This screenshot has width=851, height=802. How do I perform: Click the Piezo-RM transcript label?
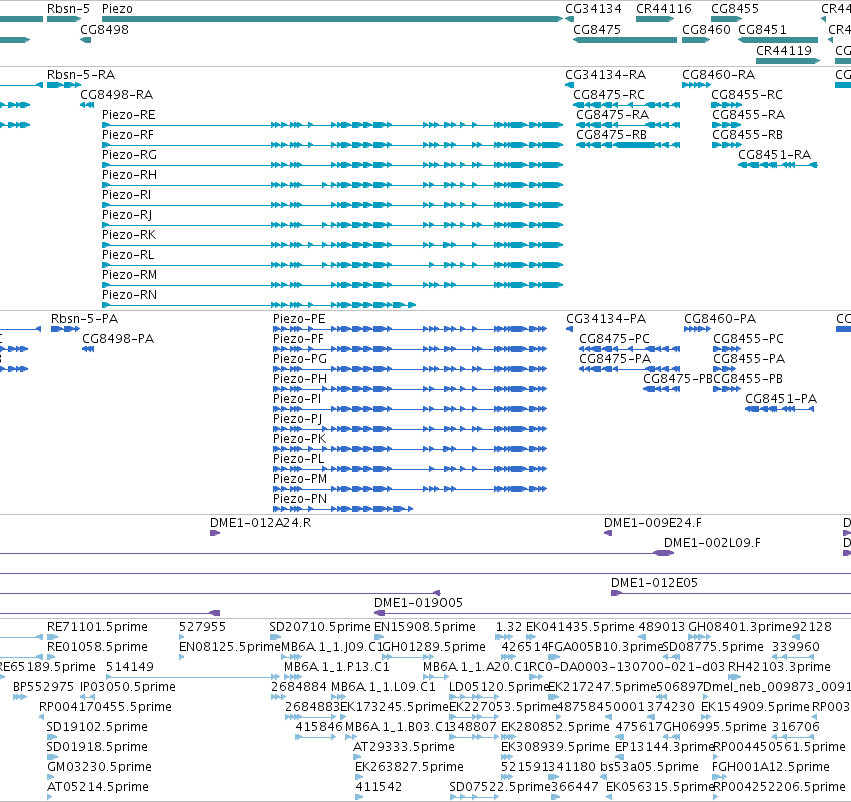point(129,276)
